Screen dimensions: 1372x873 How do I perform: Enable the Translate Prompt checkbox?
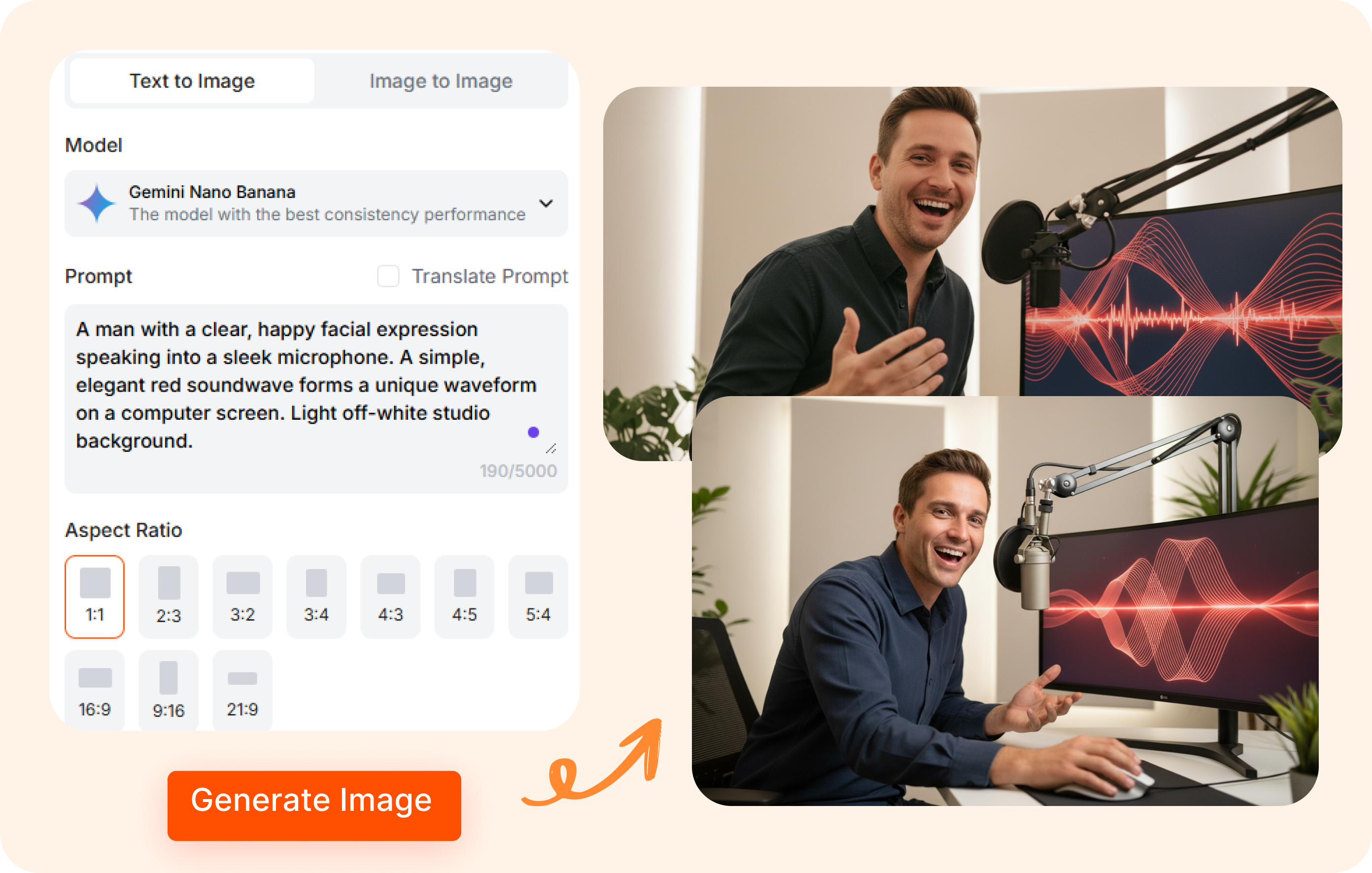[388, 277]
